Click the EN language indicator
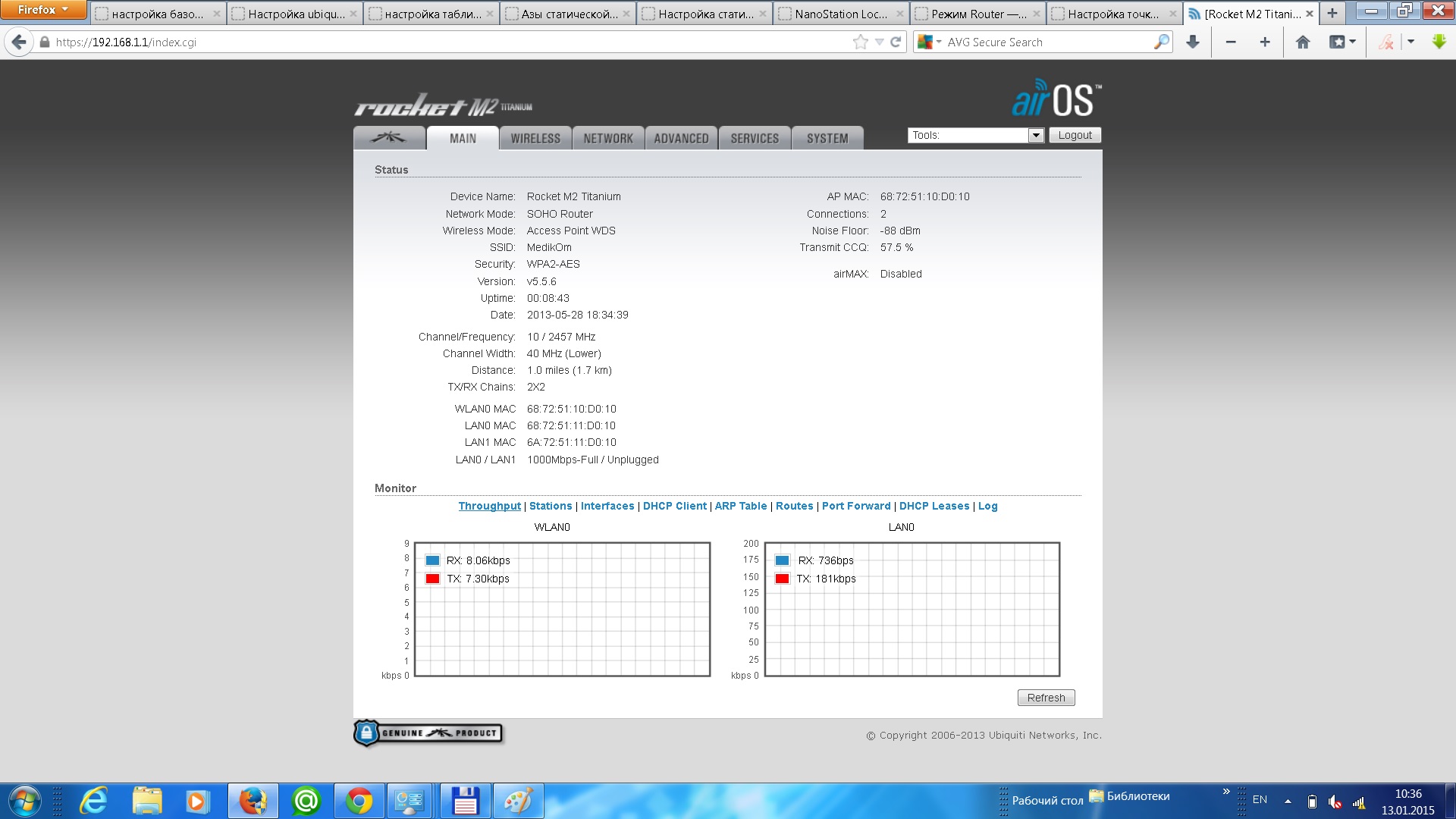Viewport: 1456px width, 819px height. tap(1260, 799)
